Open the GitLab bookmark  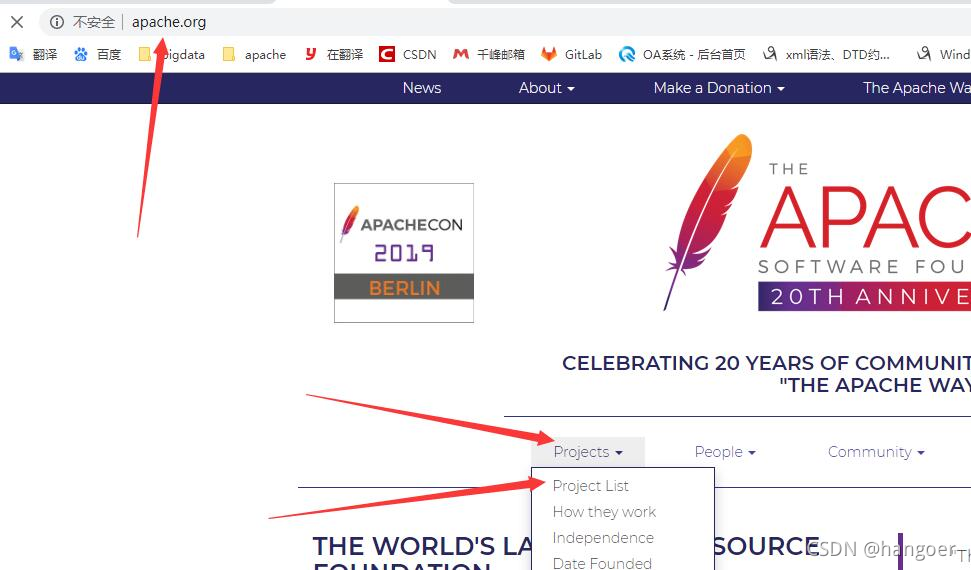tap(572, 55)
